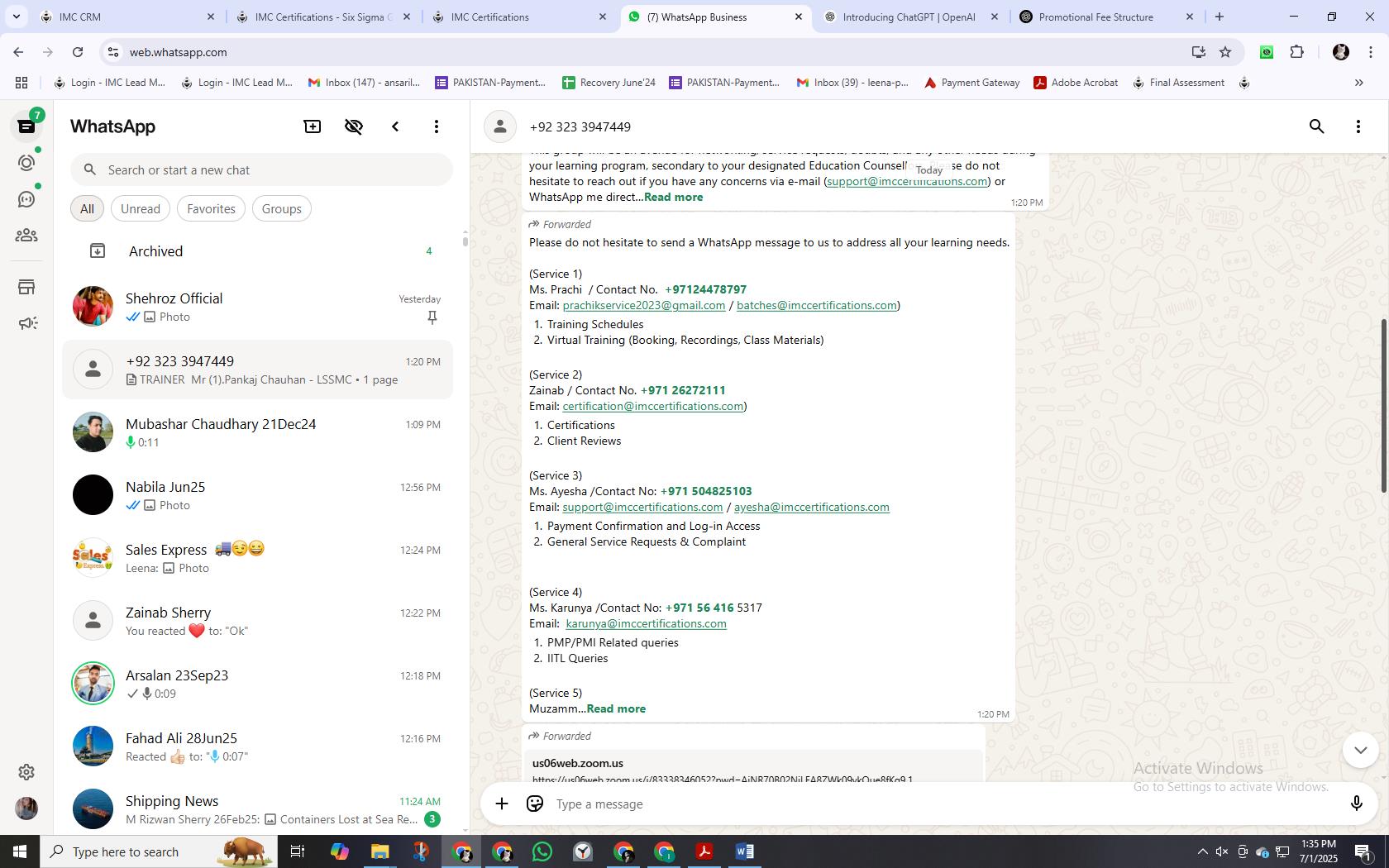Expand first message with Read more
Image resolution: width=1389 pixels, height=868 pixels.
[x=673, y=197]
